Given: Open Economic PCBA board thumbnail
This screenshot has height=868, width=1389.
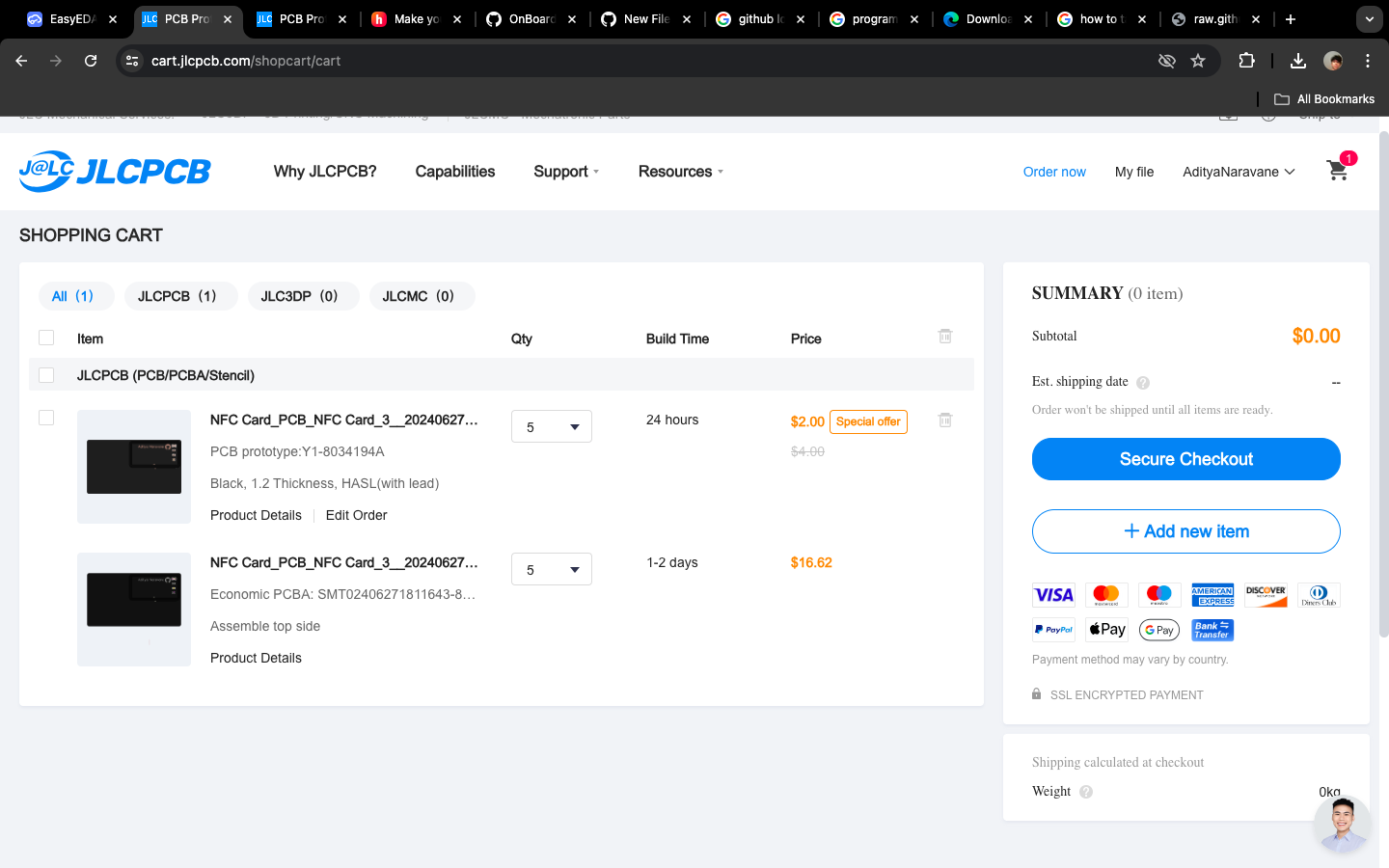Looking at the screenshot, I should 134,610.
